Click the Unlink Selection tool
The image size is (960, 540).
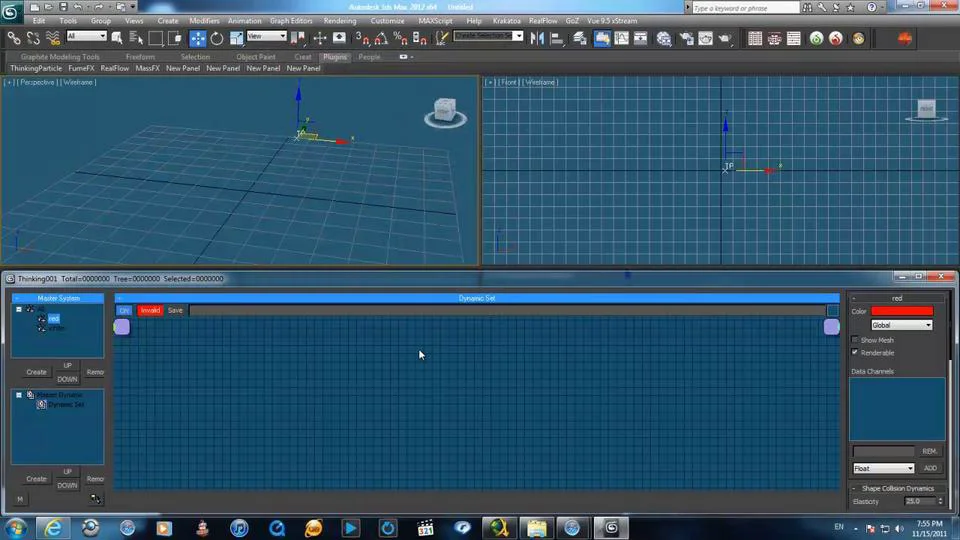click(x=33, y=39)
